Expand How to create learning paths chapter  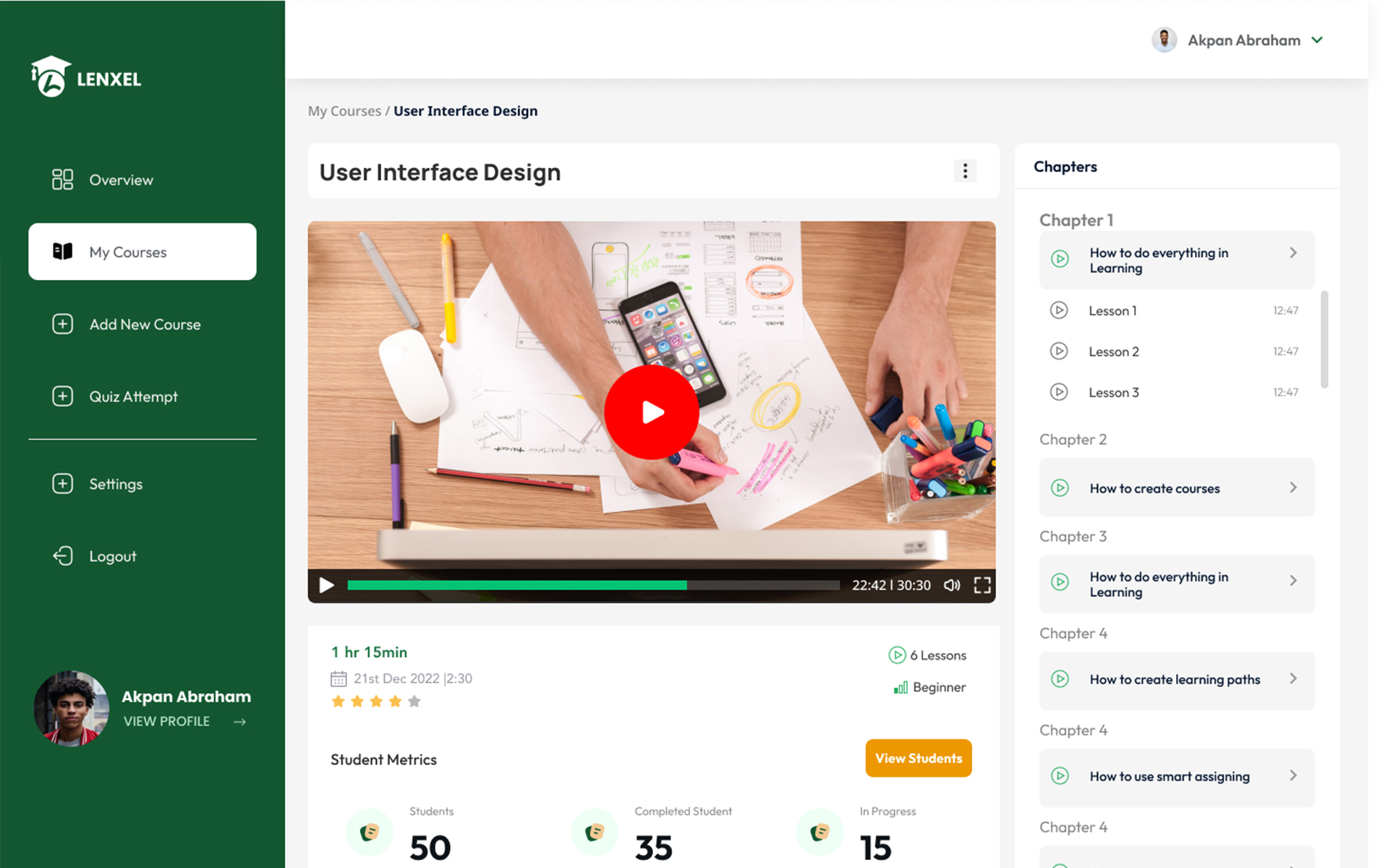tap(1292, 679)
